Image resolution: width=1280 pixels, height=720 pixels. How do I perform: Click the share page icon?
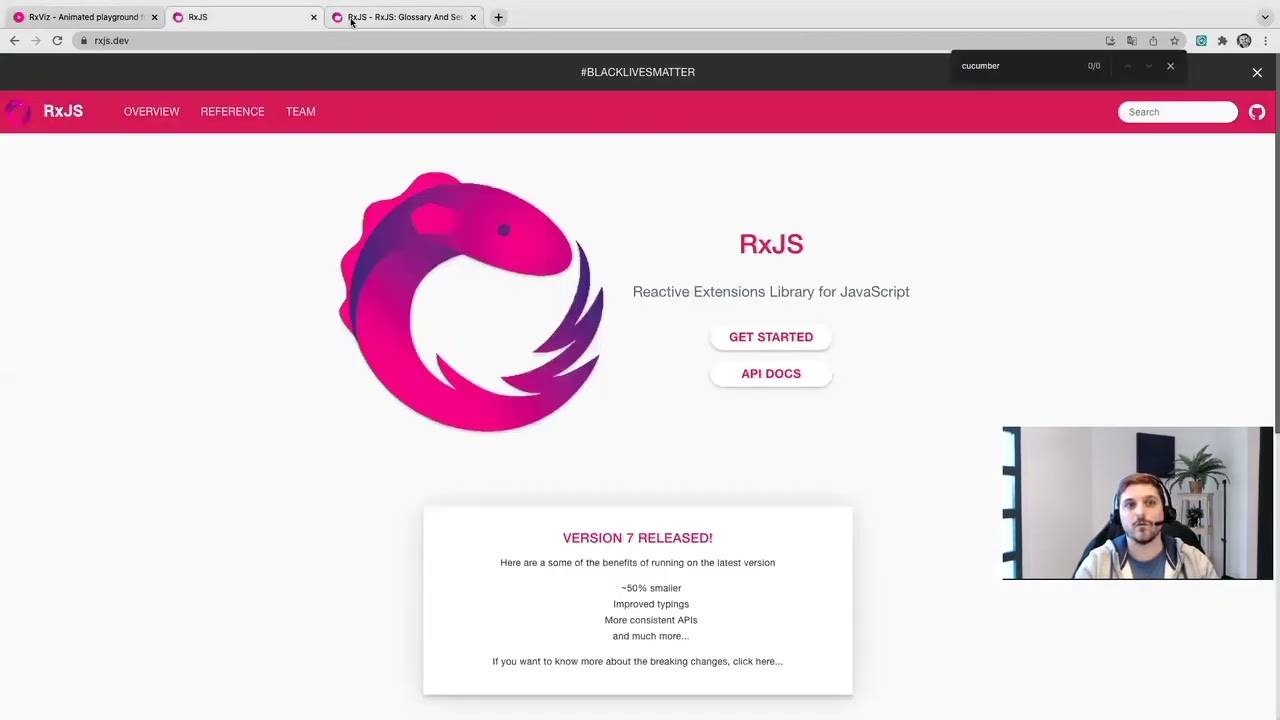pyautogui.click(x=1153, y=41)
